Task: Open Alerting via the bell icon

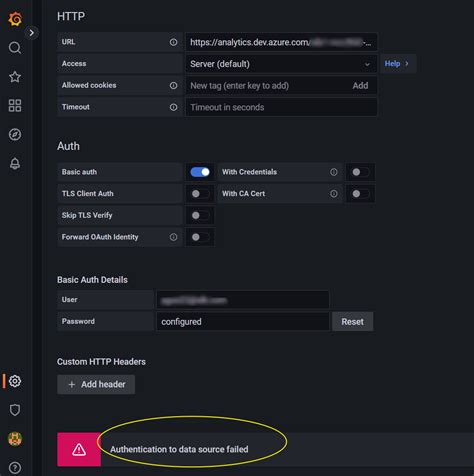Action: pyautogui.click(x=15, y=164)
